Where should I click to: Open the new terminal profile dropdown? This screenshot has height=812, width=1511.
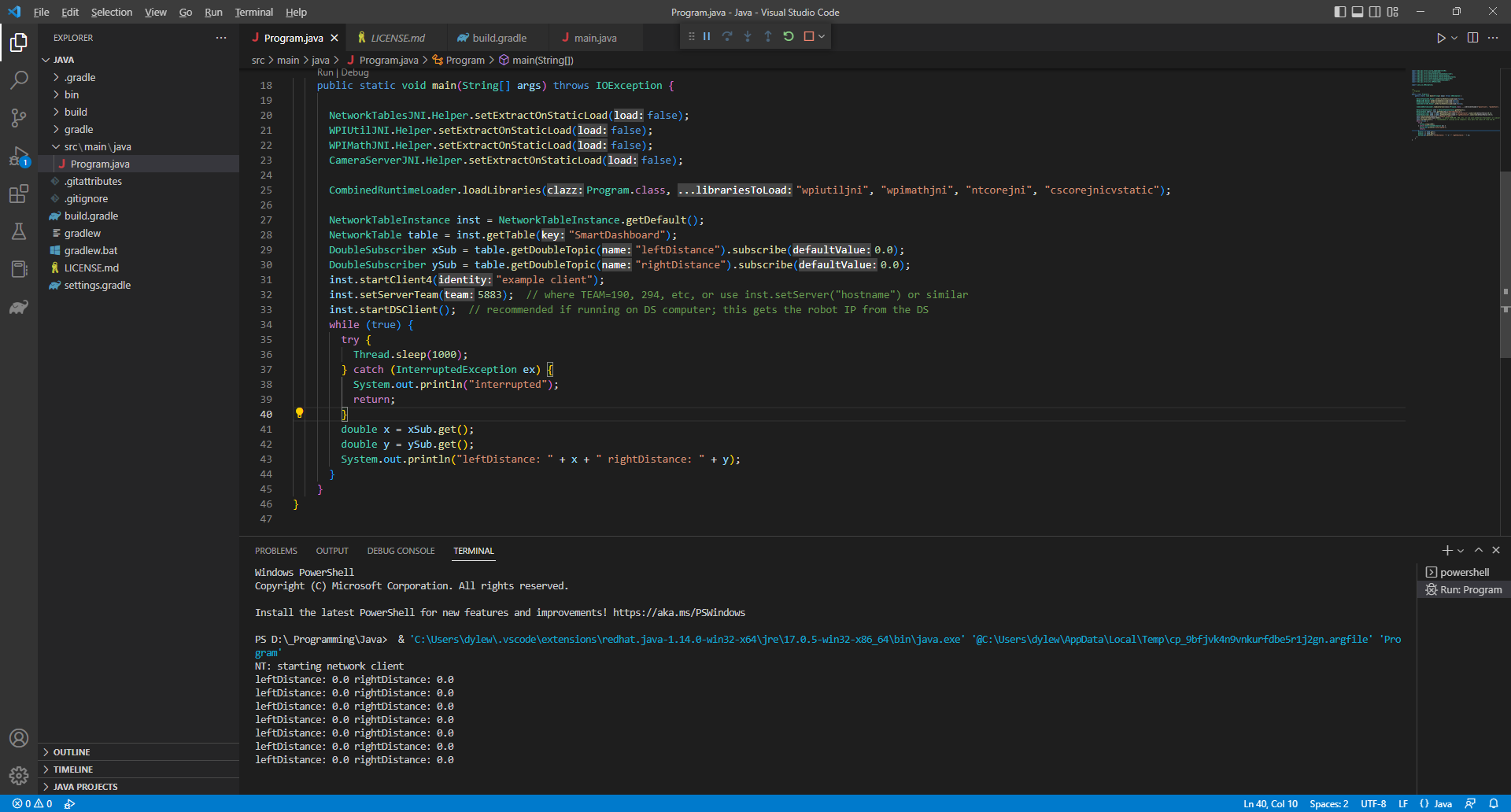pos(1461,550)
